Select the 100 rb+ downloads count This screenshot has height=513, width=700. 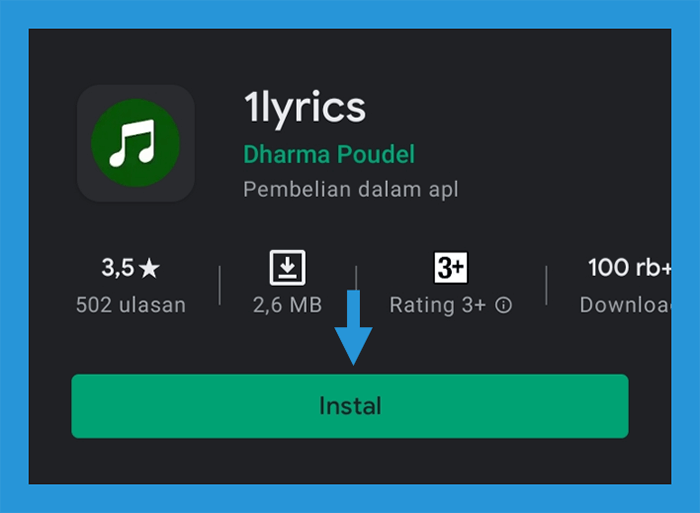tap(629, 268)
